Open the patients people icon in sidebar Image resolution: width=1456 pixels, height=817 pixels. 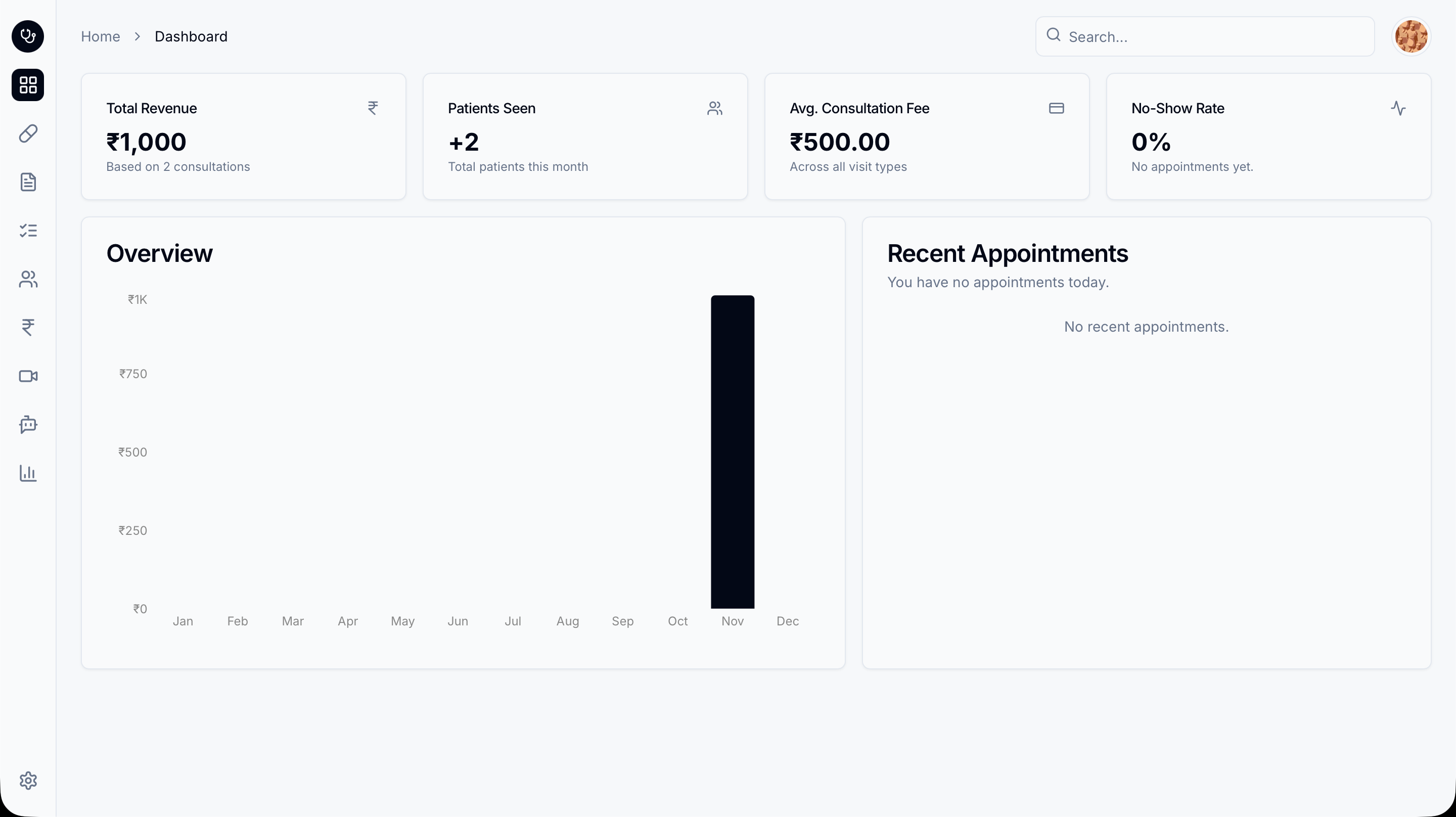click(28, 279)
